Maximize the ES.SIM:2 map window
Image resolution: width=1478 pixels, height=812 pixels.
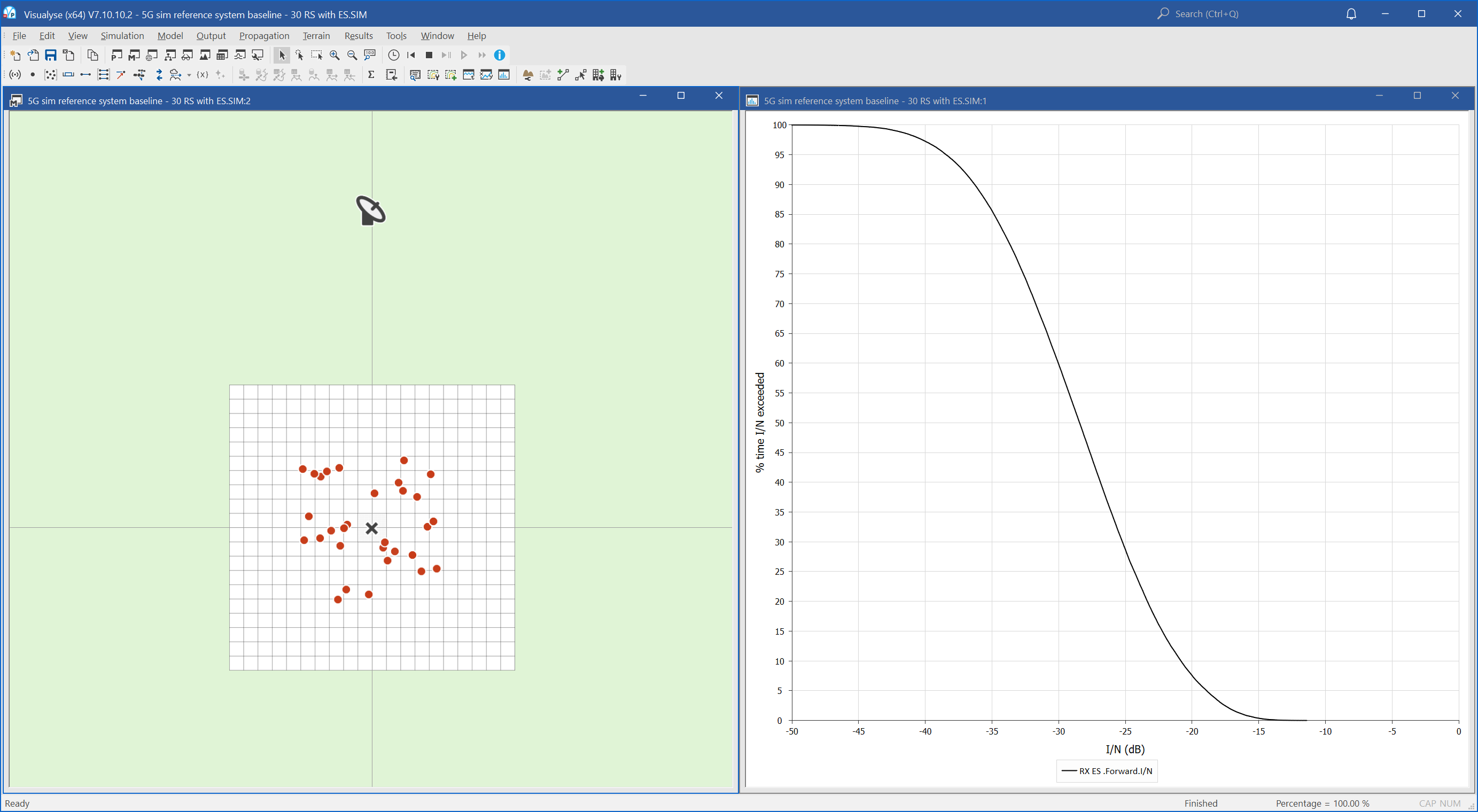(x=681, y=95)
